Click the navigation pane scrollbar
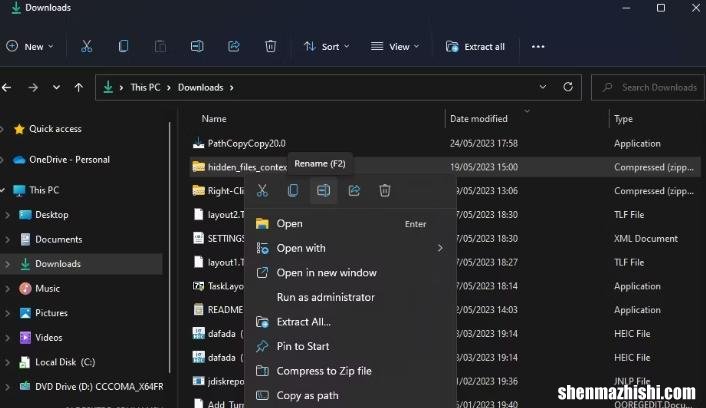Image resolution: width=706 pixels, height=408 pixels. click(x=170, y=248)
